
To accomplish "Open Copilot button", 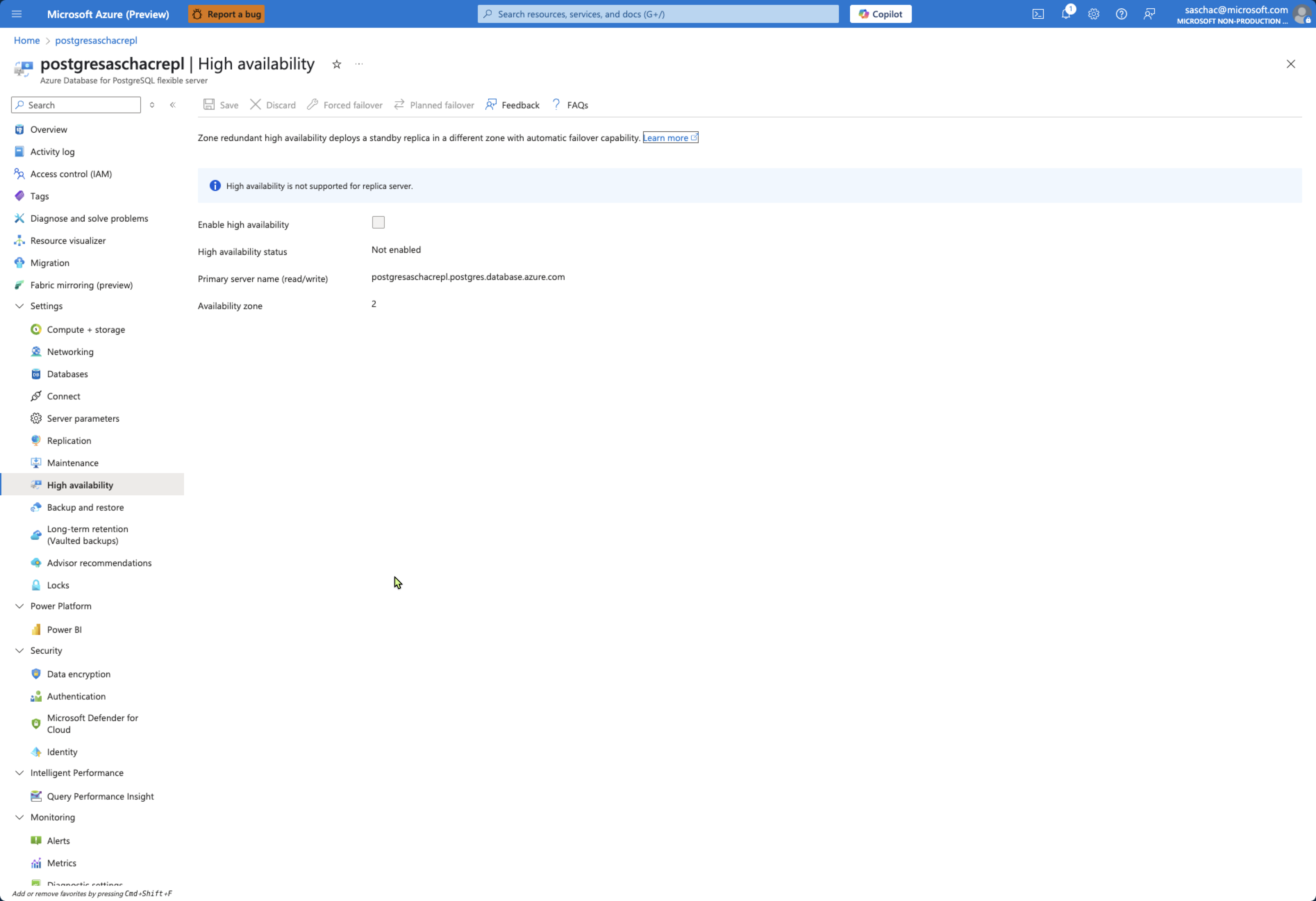I will click(x=881, y=14).
